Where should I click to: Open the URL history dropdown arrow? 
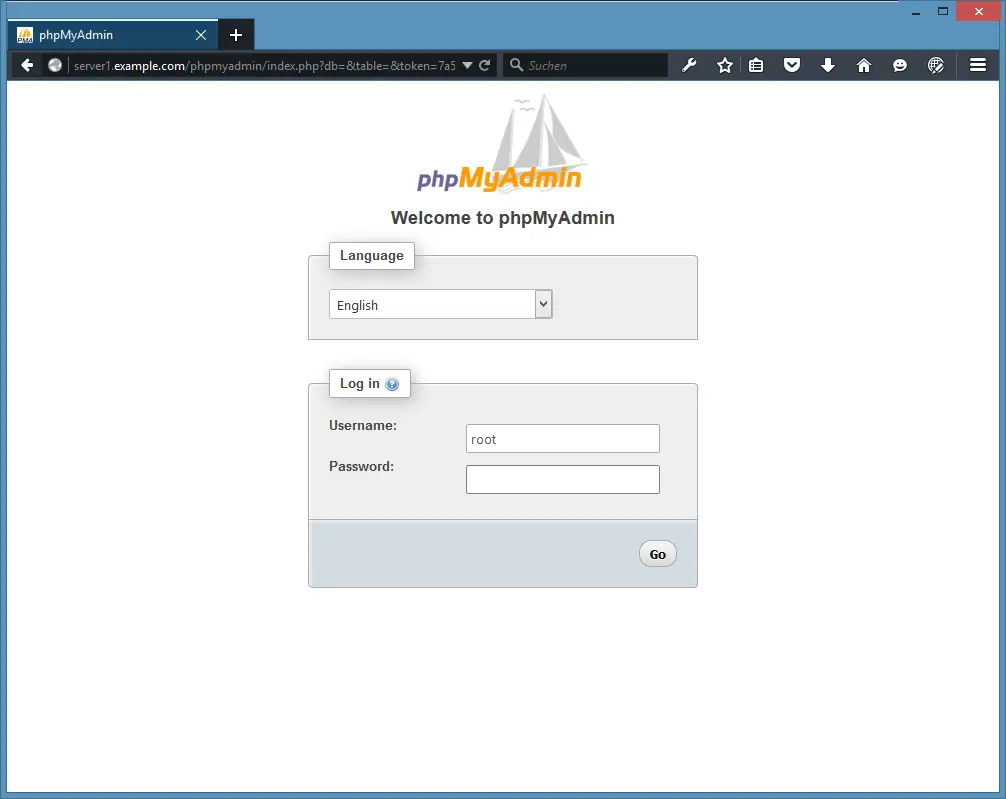pyautogui.click(x=467, y=65)
